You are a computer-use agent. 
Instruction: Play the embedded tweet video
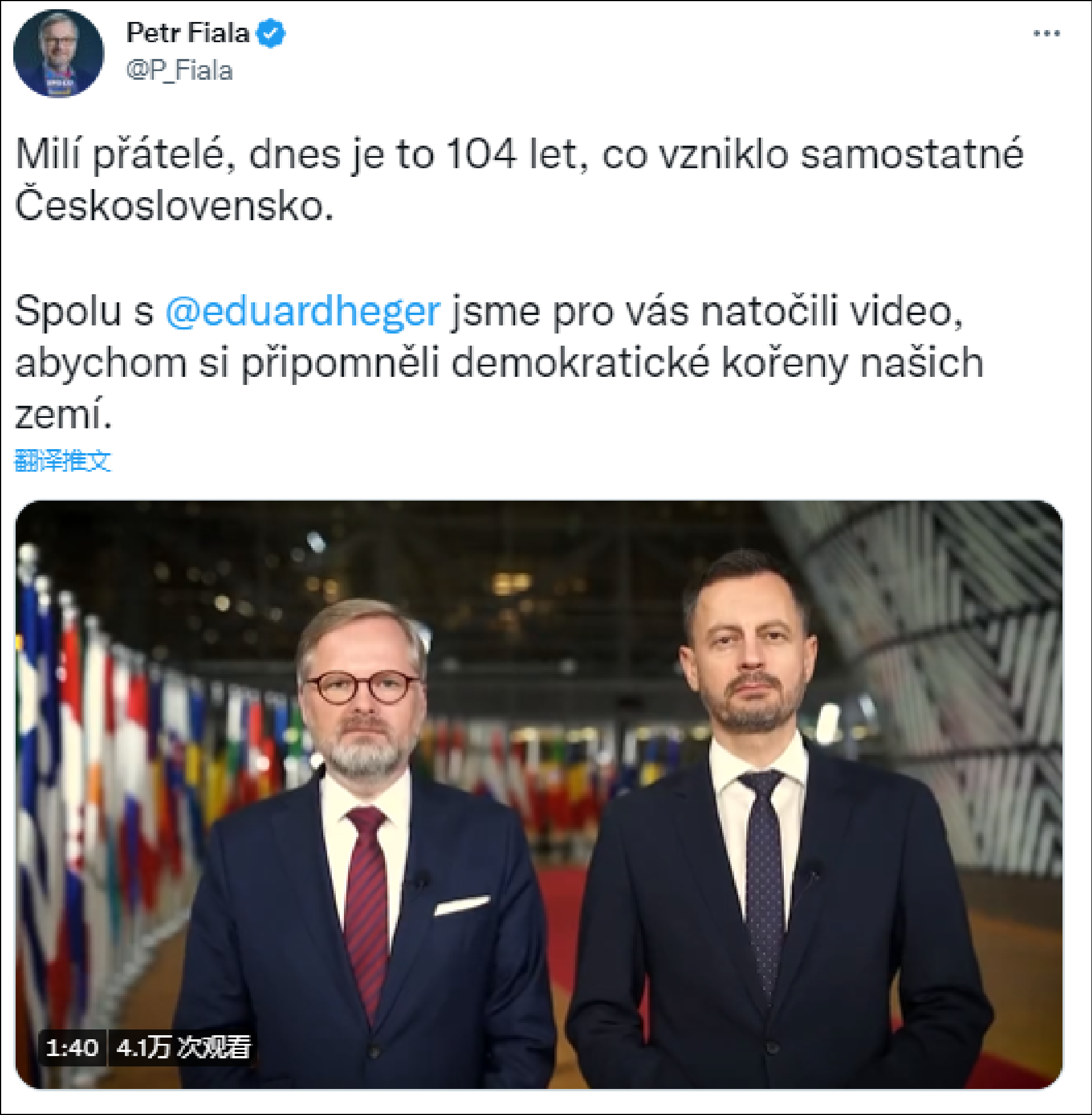pos(539,795)
